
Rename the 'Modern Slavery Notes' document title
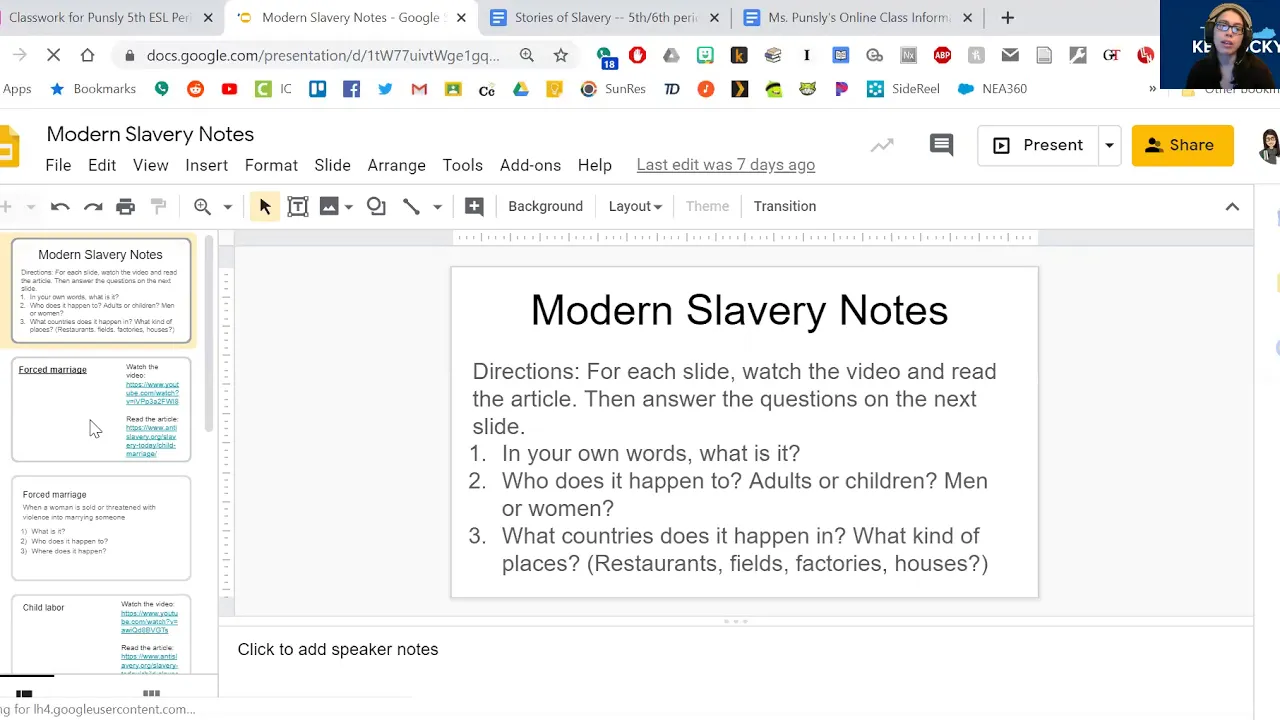click(x=150, y=134)
